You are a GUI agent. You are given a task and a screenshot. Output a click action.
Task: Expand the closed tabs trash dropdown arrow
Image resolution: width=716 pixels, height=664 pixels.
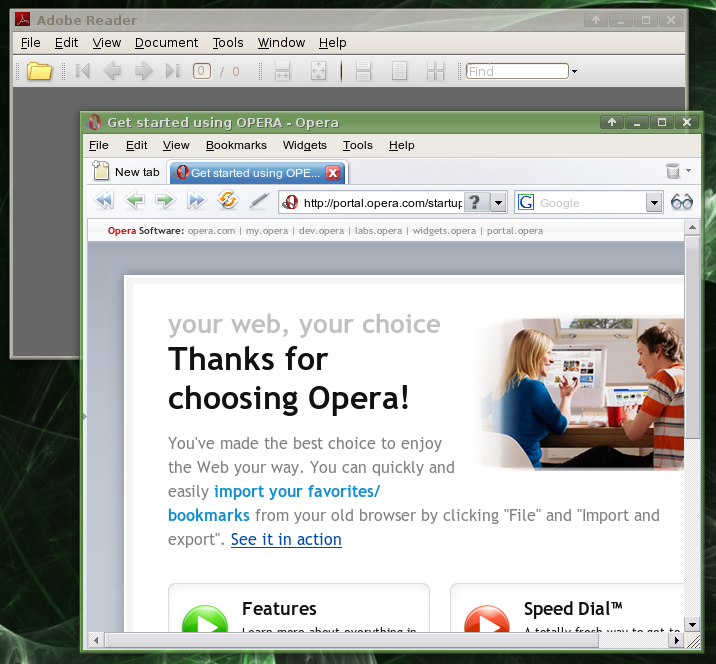[x=688, y=170]
